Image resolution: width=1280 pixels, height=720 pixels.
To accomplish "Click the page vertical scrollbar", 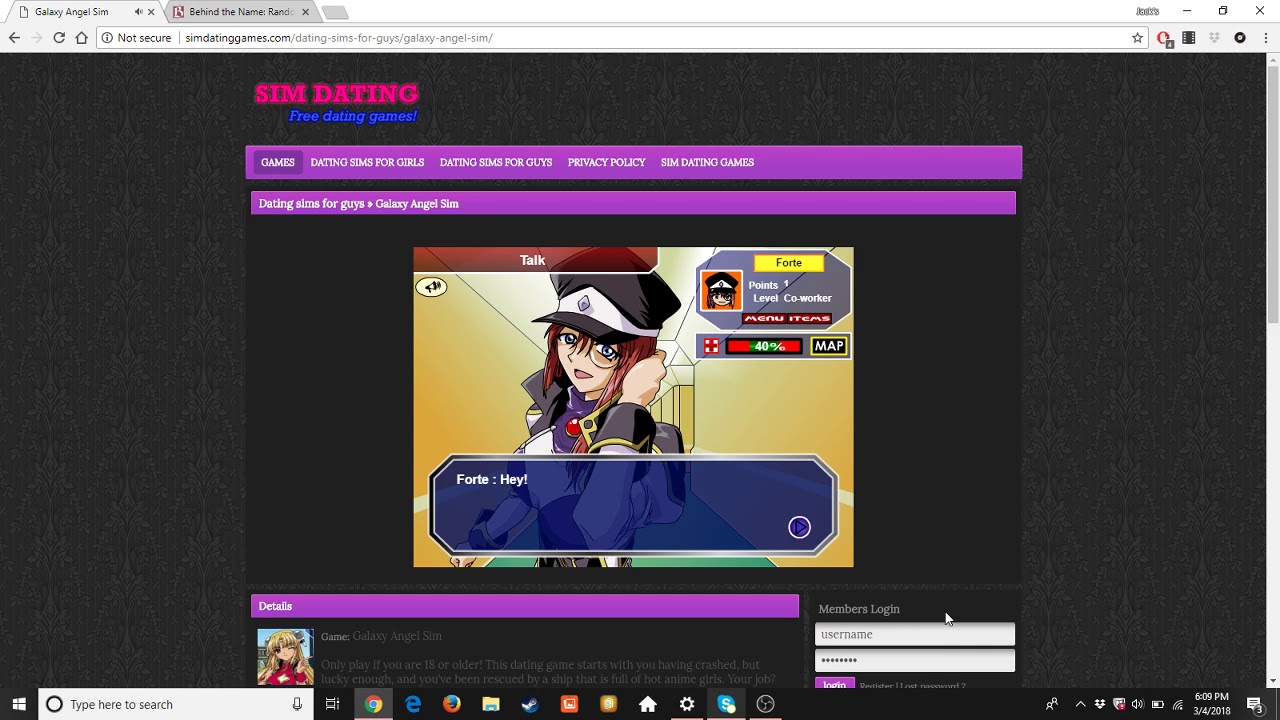I will coord(1272,370).
